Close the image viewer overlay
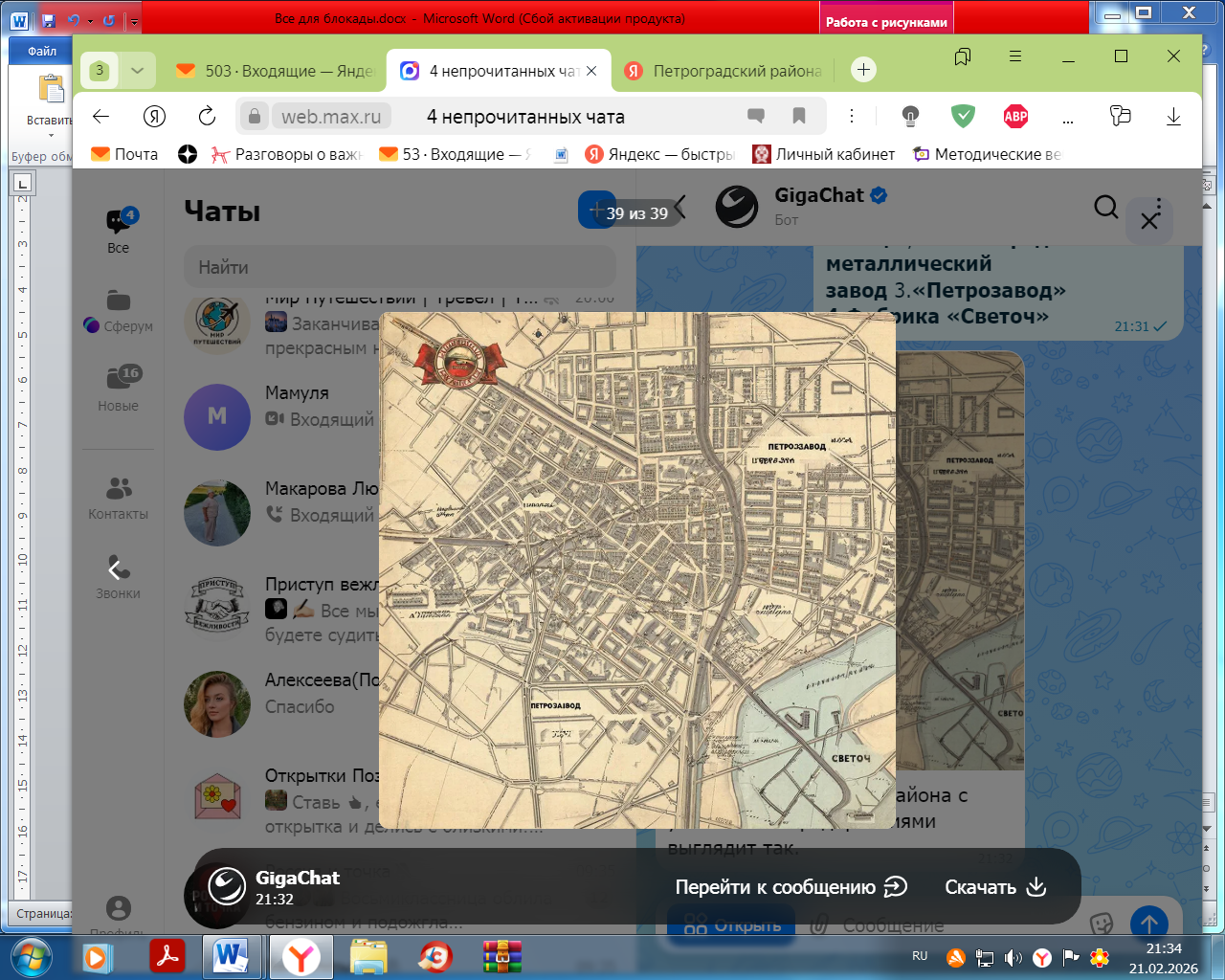 [1149, 222]
